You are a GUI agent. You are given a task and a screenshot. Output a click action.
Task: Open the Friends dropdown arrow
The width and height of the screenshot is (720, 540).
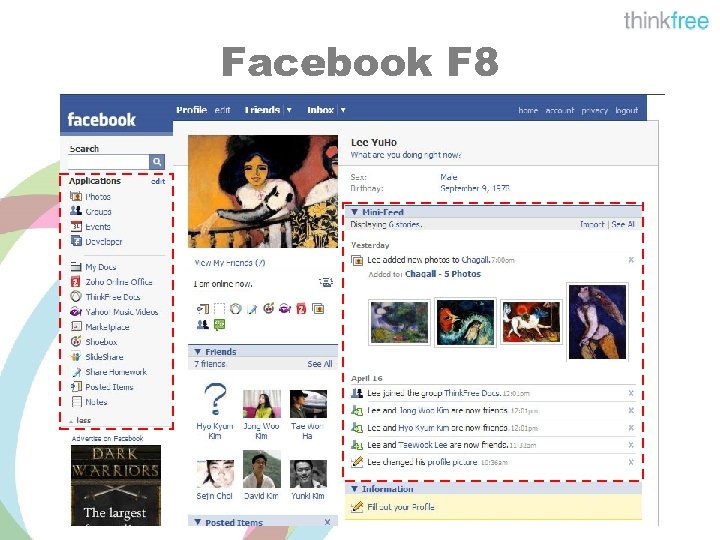tap(289, 110)
